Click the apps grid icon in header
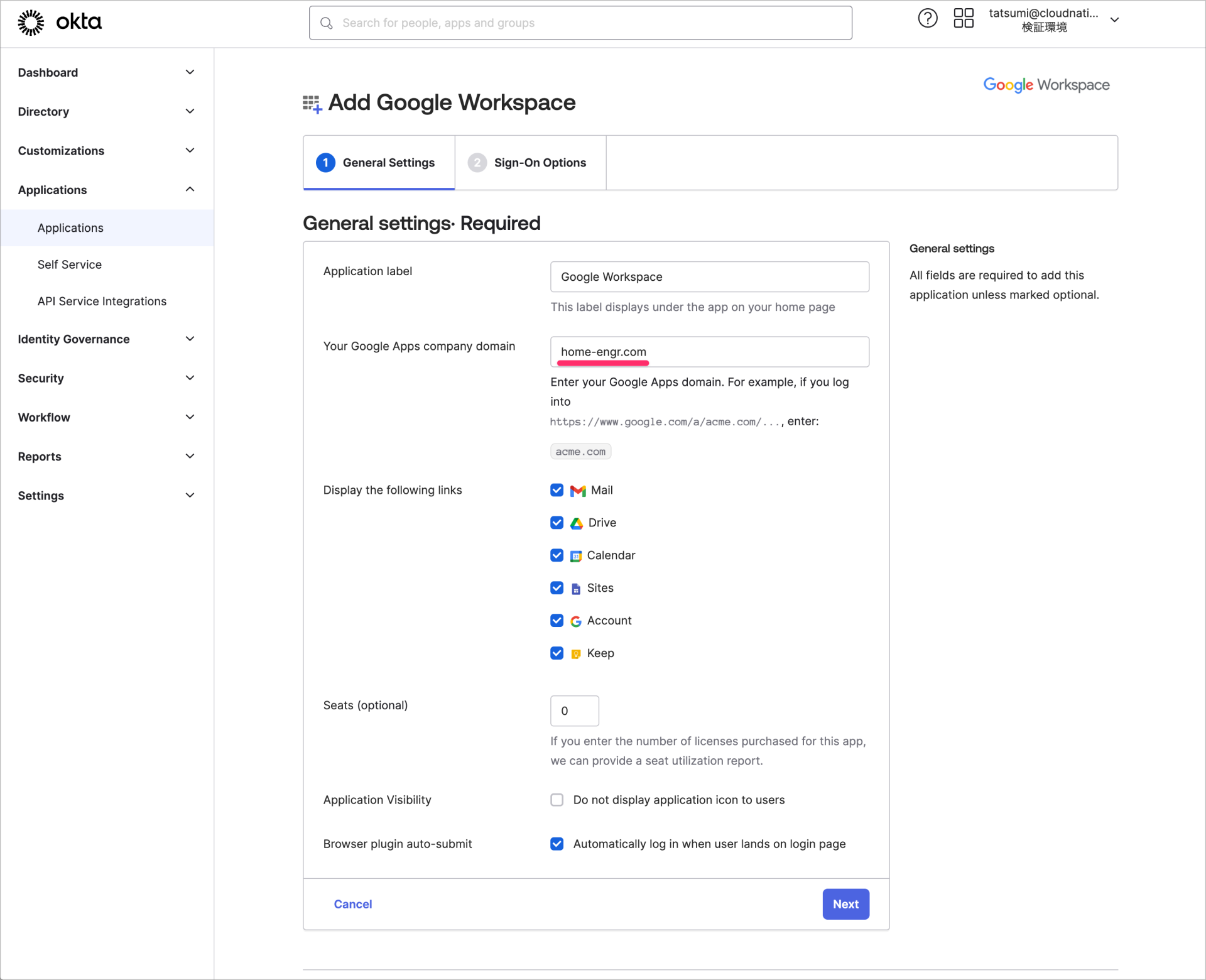 (964, 18)
